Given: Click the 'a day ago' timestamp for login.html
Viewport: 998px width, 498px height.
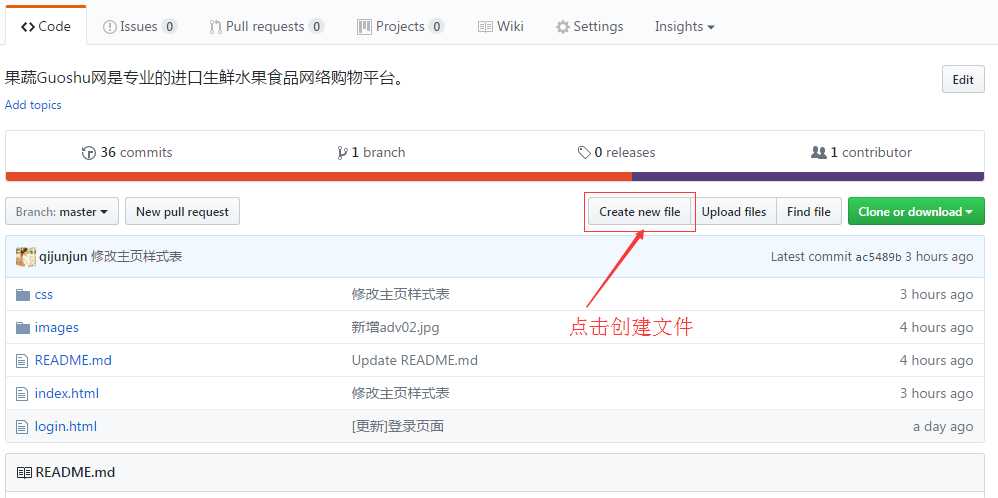Looking at the screenshot, I should point(943,427).
